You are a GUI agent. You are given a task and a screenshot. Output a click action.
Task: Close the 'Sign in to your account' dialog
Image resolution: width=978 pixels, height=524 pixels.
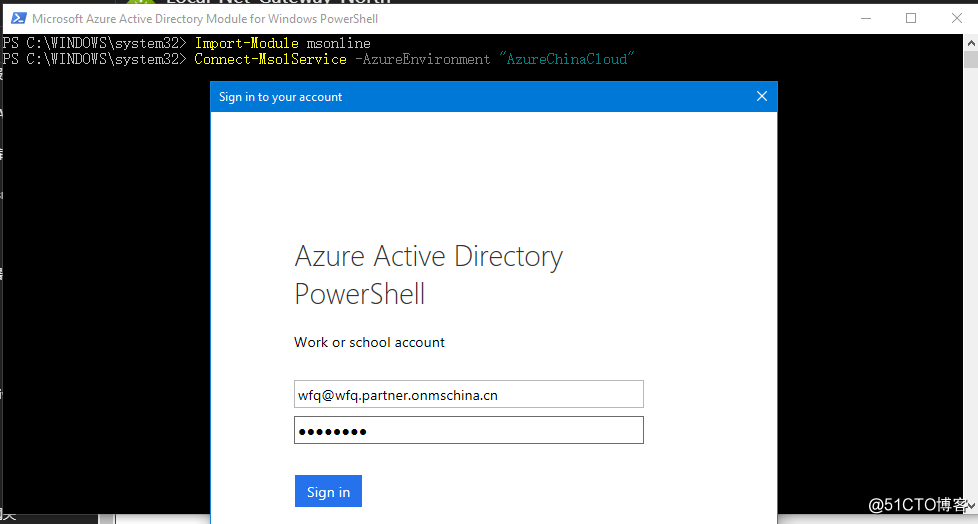point(762,96)
